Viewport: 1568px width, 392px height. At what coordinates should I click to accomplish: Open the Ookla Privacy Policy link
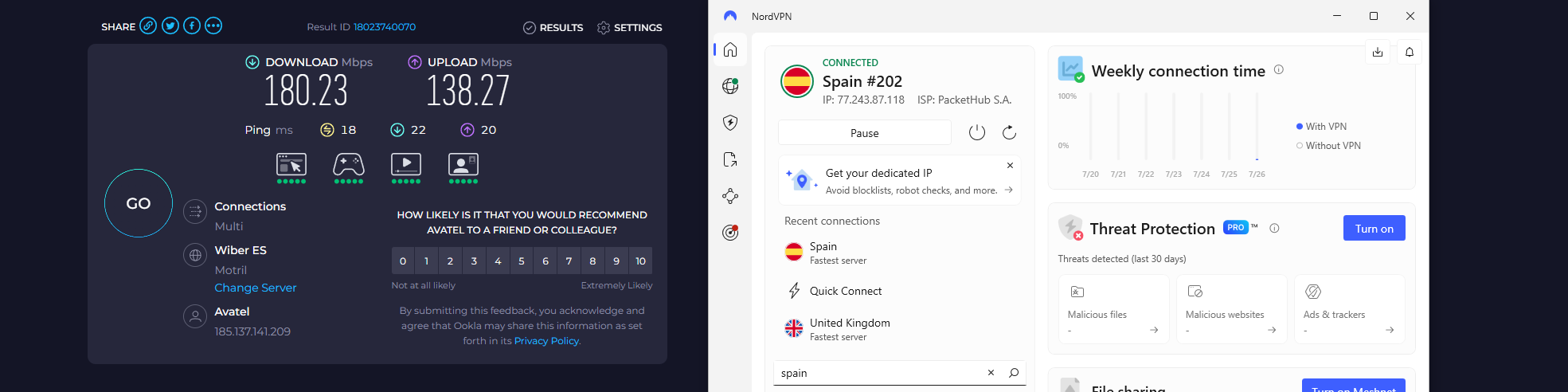pyautogui.click(x=546, y=341)
